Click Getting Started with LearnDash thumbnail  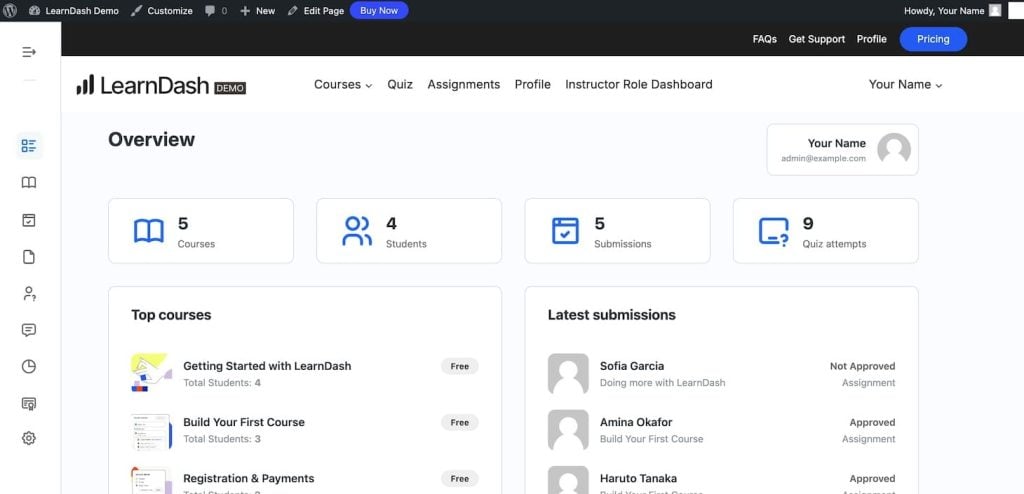coord(151,373)
